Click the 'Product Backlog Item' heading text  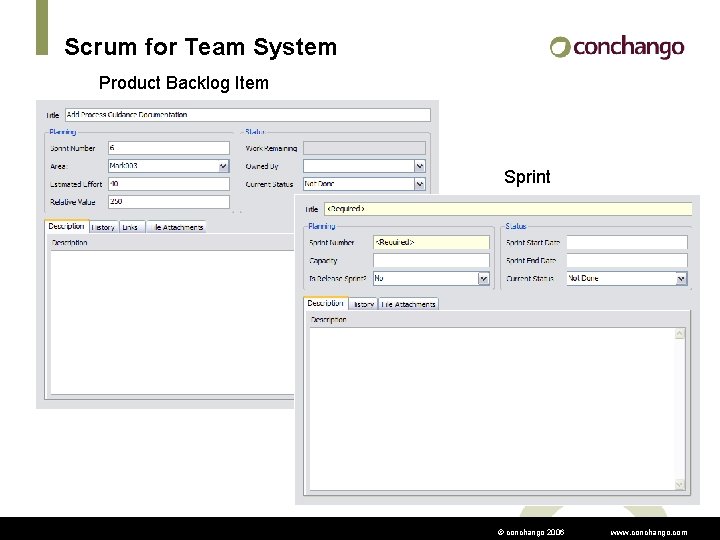click(184, 83)
